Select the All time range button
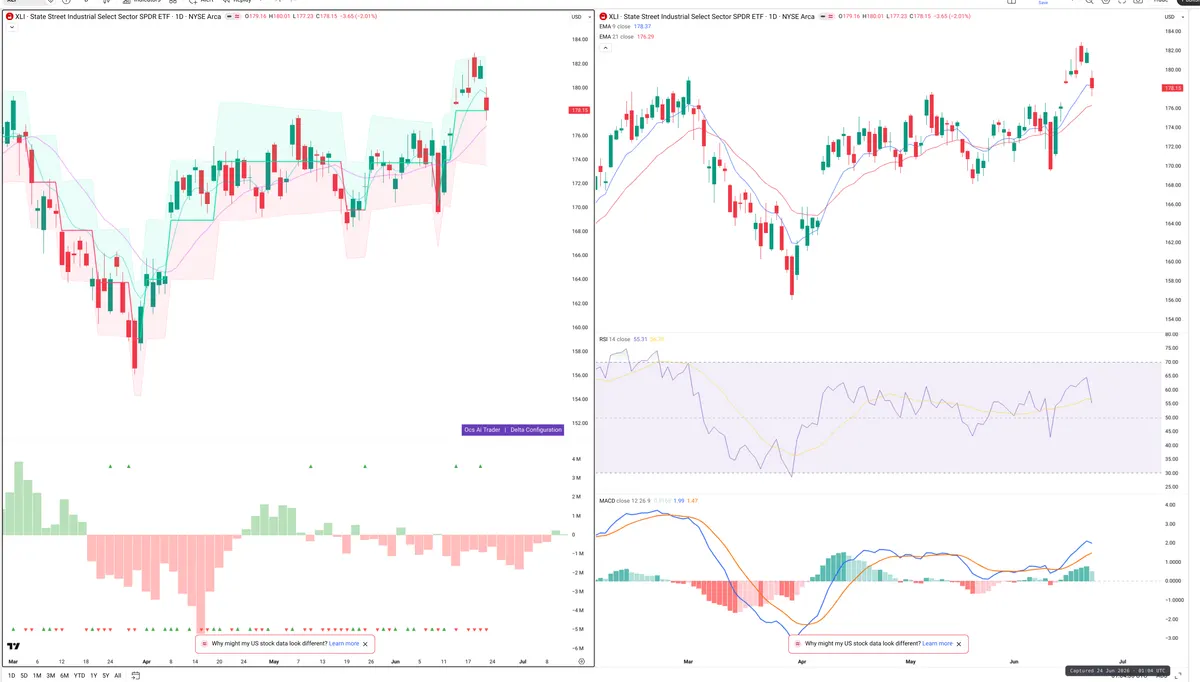 point(118,676)
